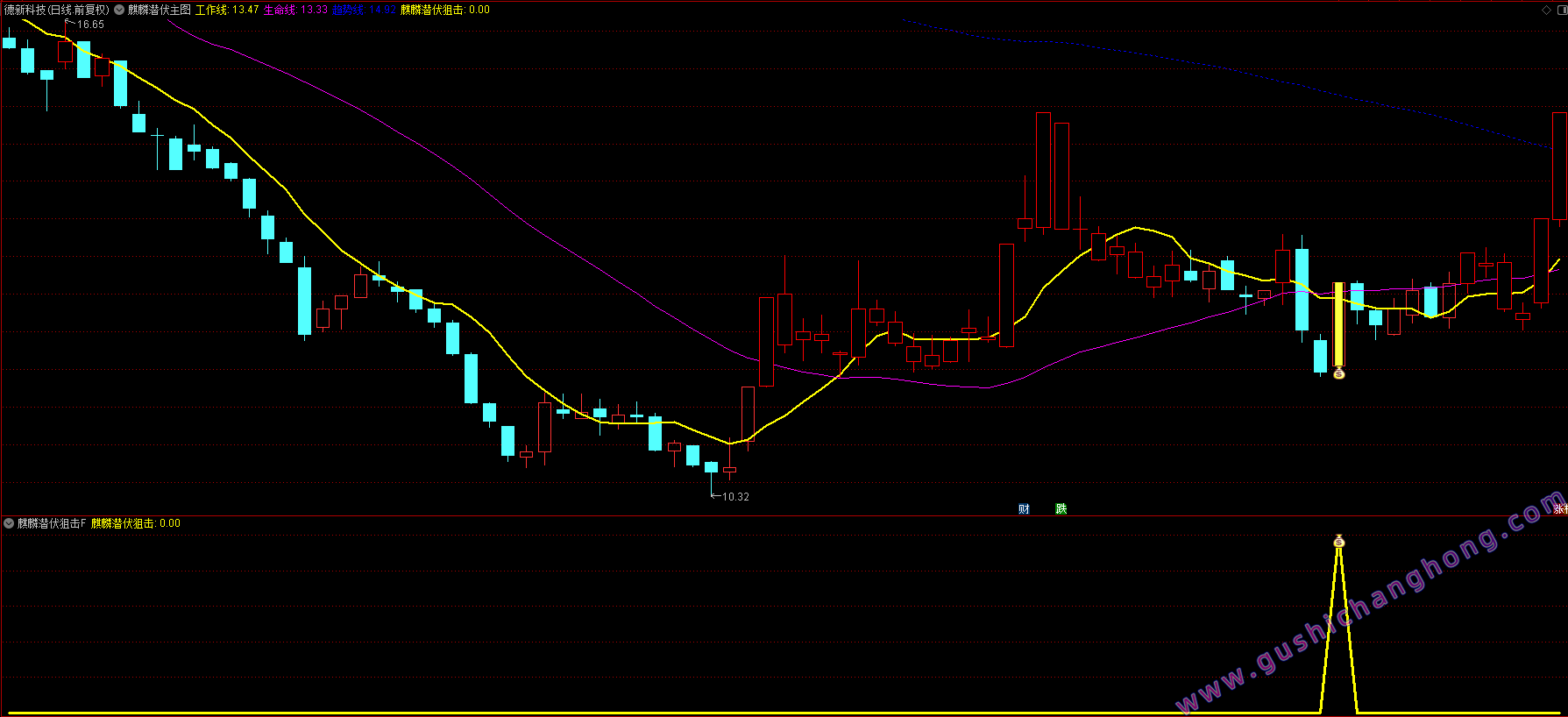Click the 财 marker on the chart

[1024, 508]
